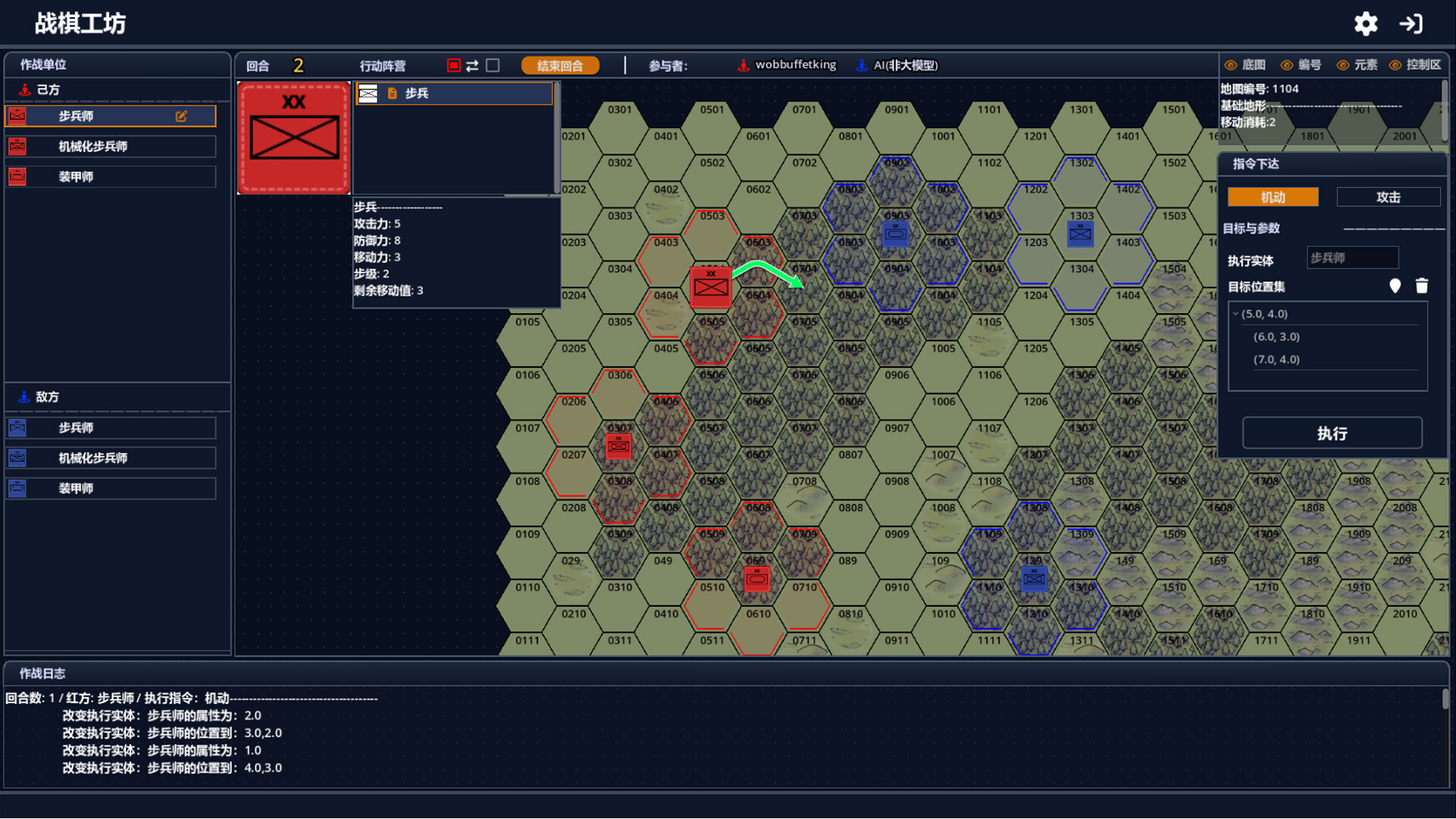Click the 己方 friendly section header
The image size is (1456, 819).
(x=117, y=89)
